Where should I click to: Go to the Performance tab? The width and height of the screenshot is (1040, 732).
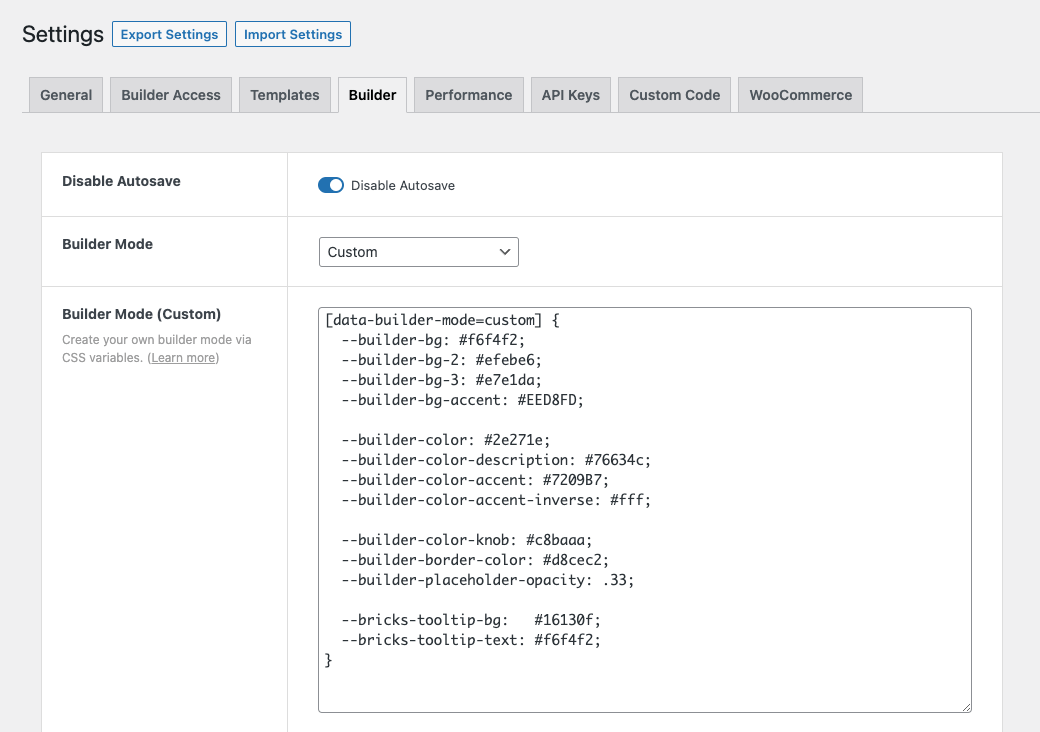(468, 95)
